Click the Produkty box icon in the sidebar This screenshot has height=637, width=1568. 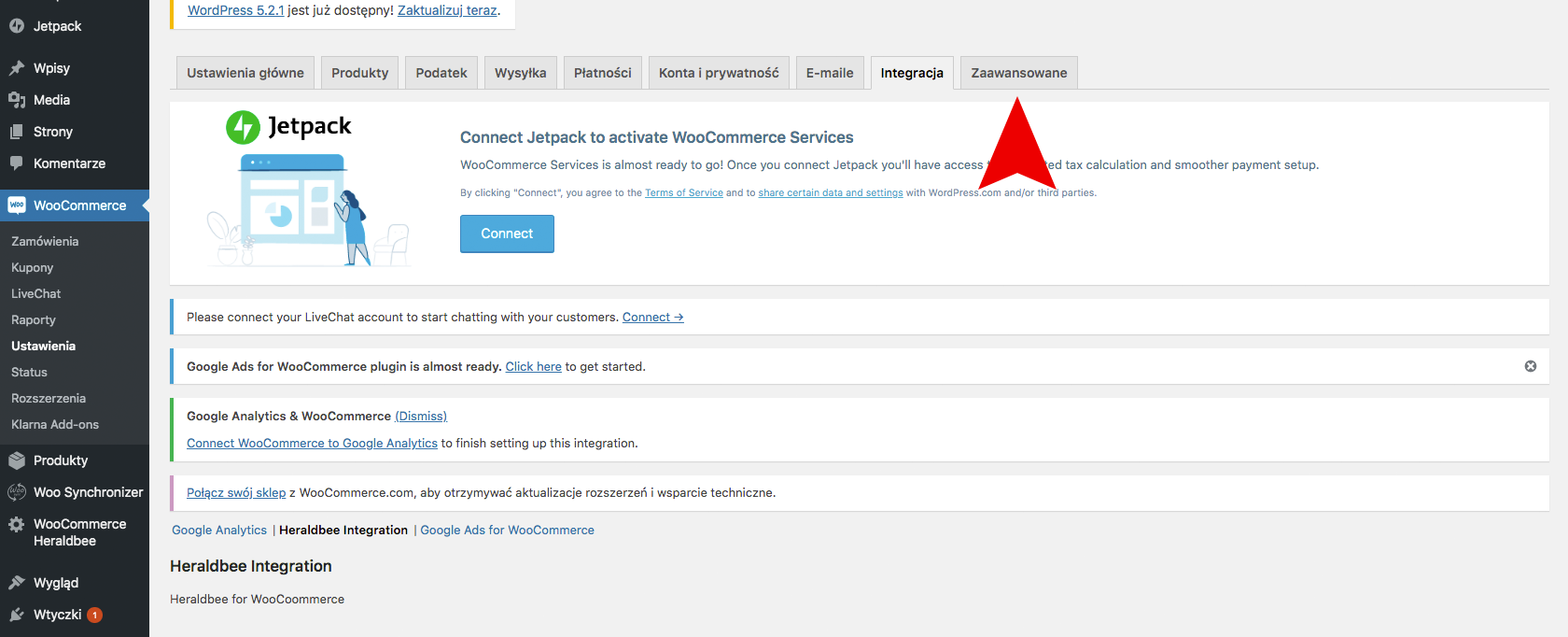[x=17, y=460]
